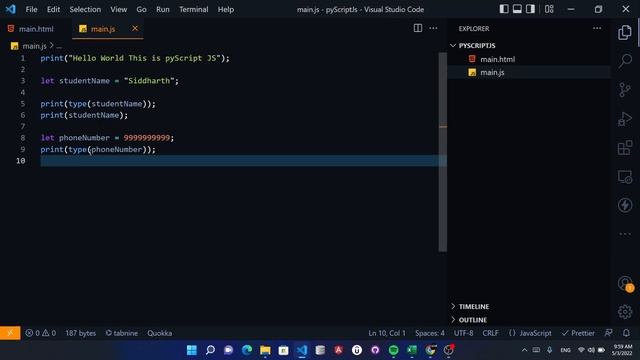Change the CRLF end-of-line sequence
Screen dimensions: 640x360
pyautogui.click(x=490, y=333)
